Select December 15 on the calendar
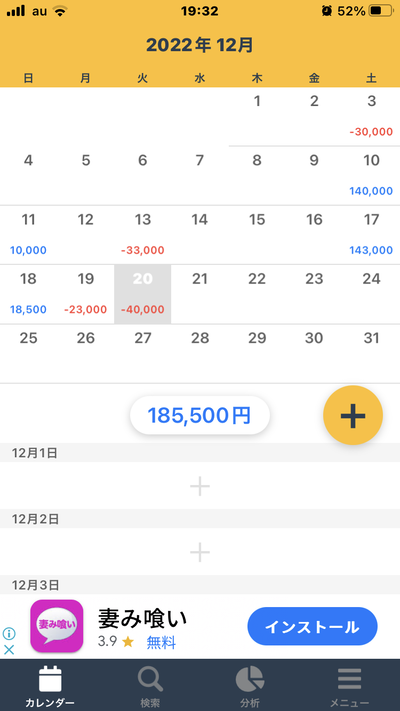This screenshot has width=400, height=711. [x=257, y=235]
